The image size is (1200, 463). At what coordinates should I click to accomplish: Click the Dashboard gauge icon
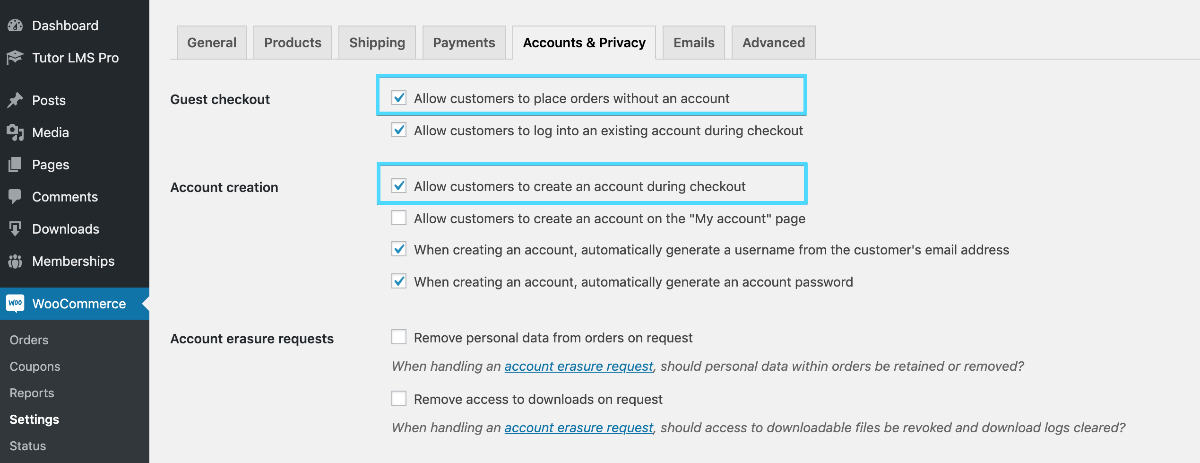[x=15, y=25]
